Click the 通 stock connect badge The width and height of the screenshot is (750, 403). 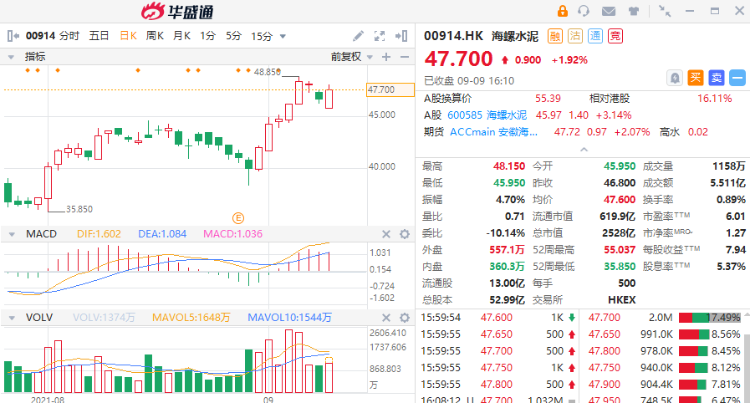[x=595, y=36]
